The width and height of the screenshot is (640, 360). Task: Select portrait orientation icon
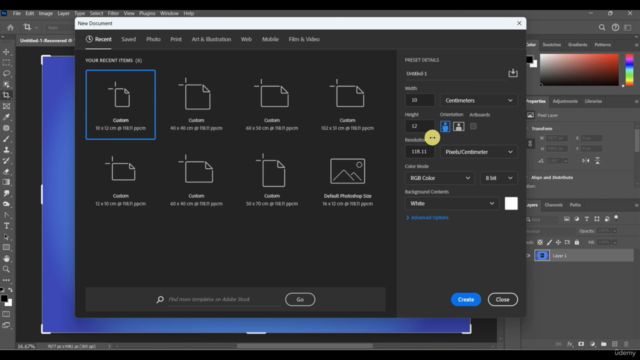pyautogui.click(x=445, y=126)
